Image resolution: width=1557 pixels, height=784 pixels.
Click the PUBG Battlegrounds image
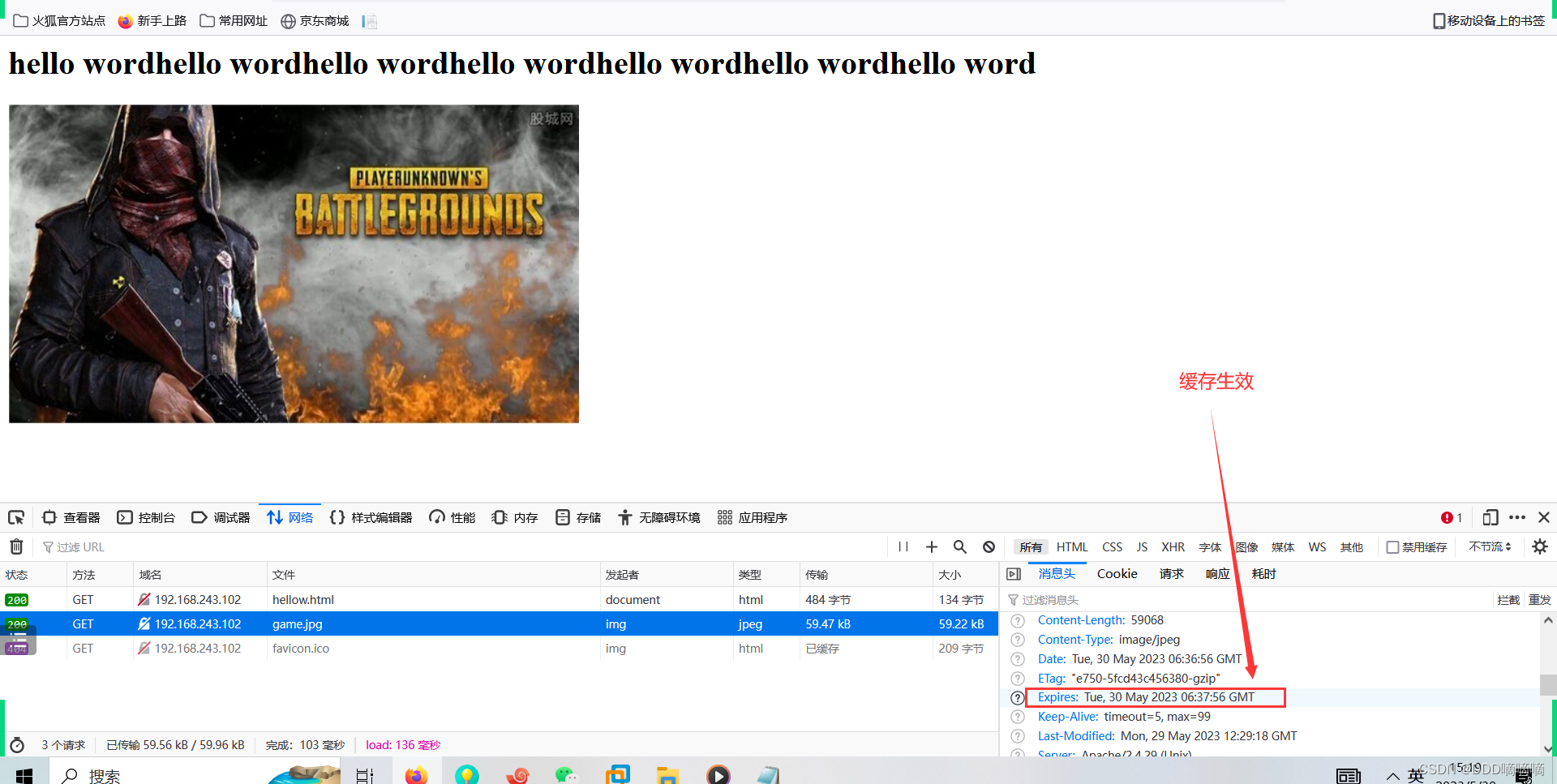coord(294,263)
